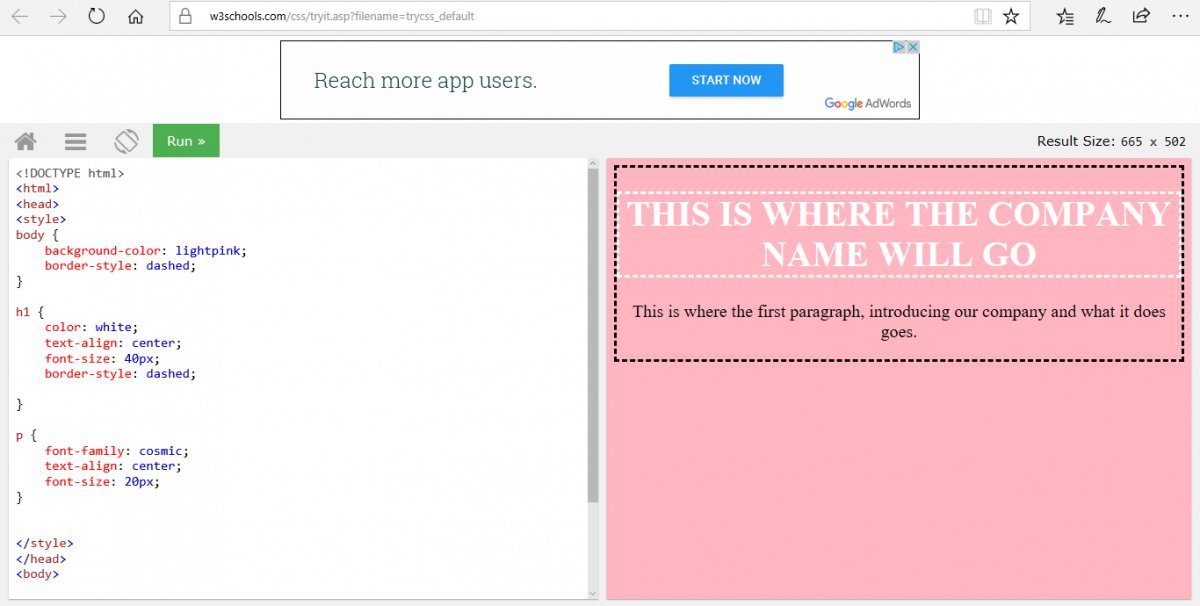1200x606 pixels.
Task: Click scrollbar down arrow in code editor
Action: tap(592, 594)
